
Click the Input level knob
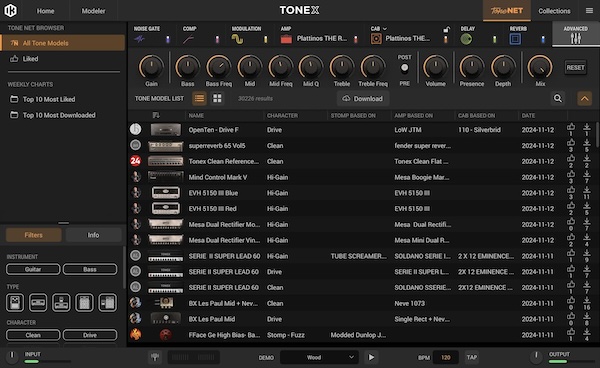[11, 356]
